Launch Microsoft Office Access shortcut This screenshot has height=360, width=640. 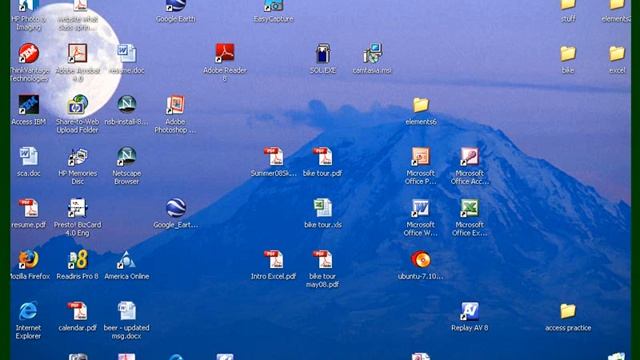coord(469,156)
